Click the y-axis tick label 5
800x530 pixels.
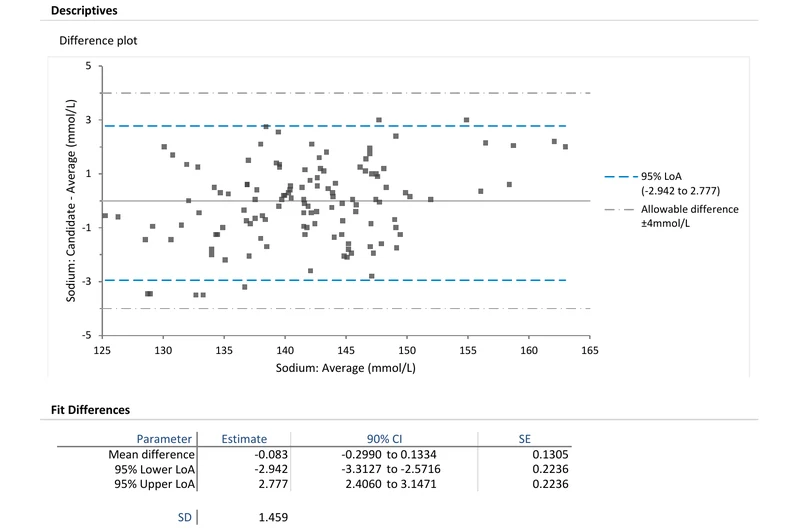click(89, 66)
